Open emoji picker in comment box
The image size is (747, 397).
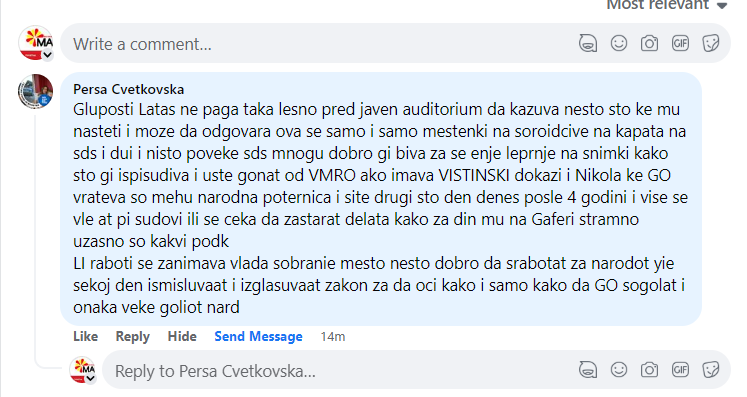click(619, 43)
